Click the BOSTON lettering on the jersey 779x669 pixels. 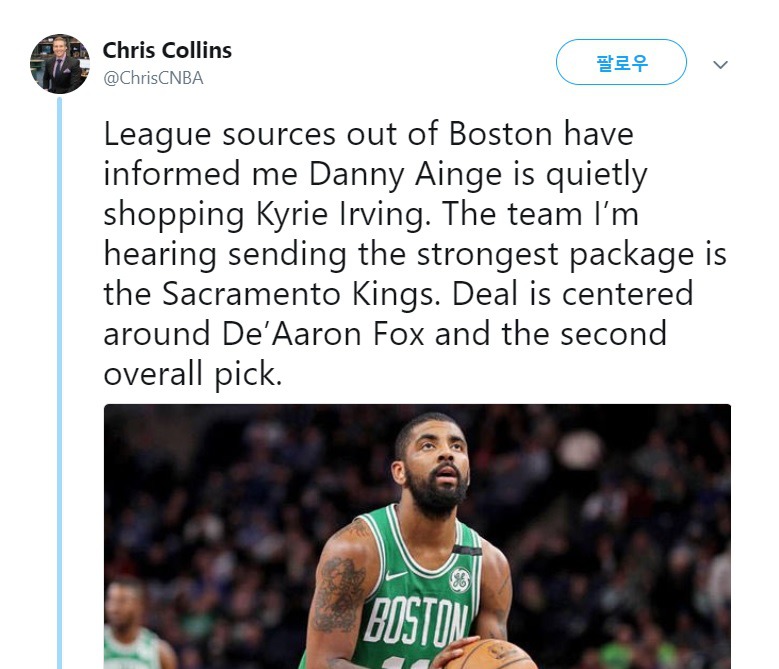(416, 622)
